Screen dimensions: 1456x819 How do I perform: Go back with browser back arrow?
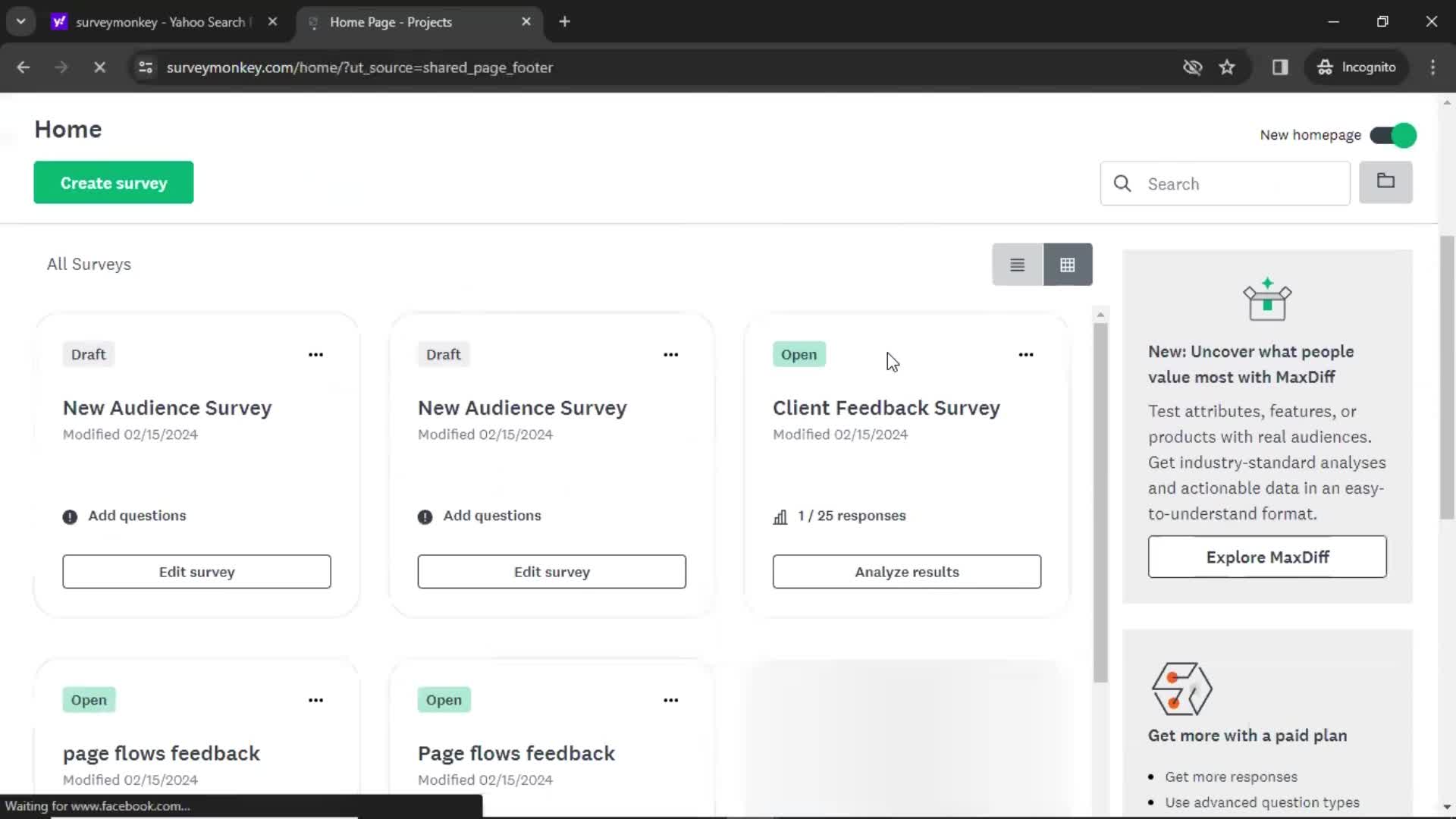24,67
